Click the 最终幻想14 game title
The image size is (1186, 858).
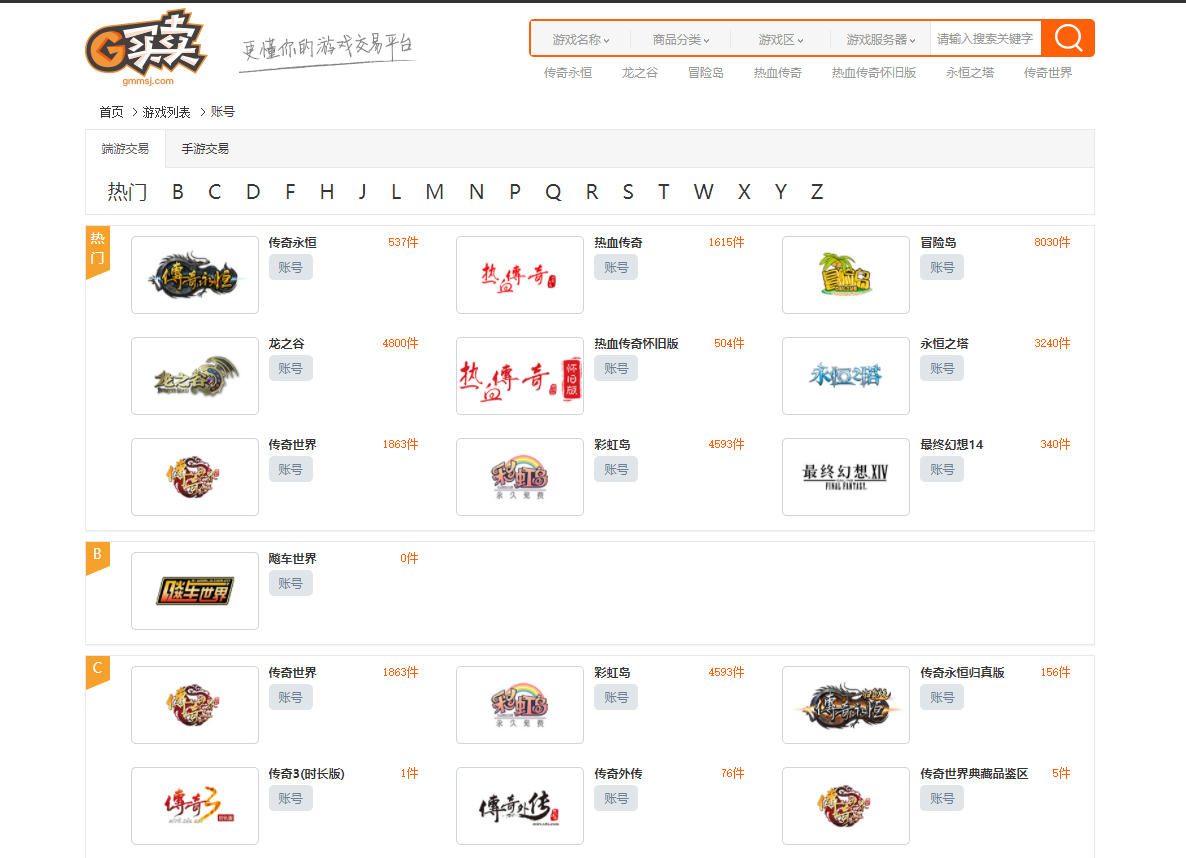[x=952, y=445]
